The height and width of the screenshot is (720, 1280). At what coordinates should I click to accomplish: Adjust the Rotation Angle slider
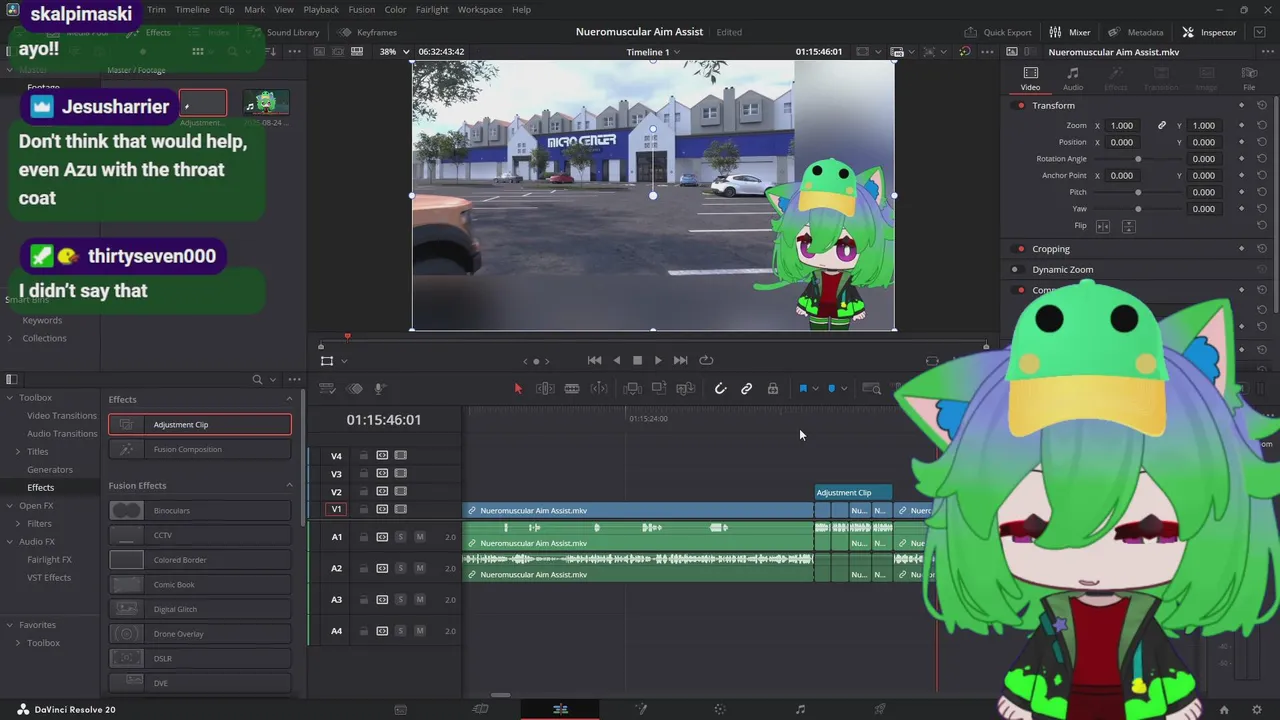point(1138,159)
